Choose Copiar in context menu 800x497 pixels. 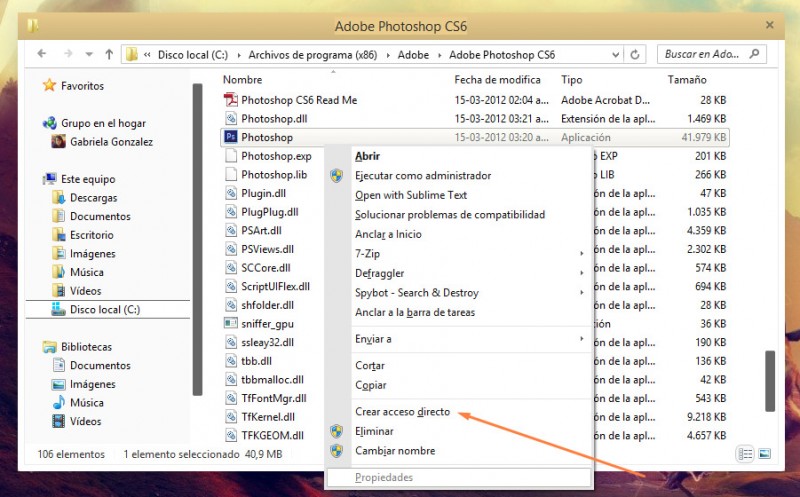pyautogui.click(x=370, y=385)
